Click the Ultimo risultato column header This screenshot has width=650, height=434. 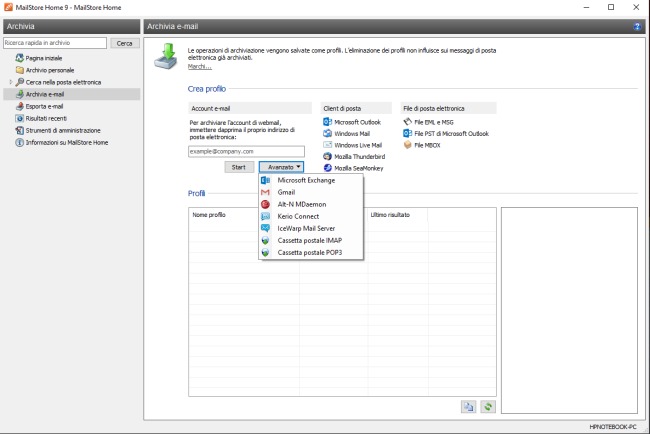click(390, 215)
